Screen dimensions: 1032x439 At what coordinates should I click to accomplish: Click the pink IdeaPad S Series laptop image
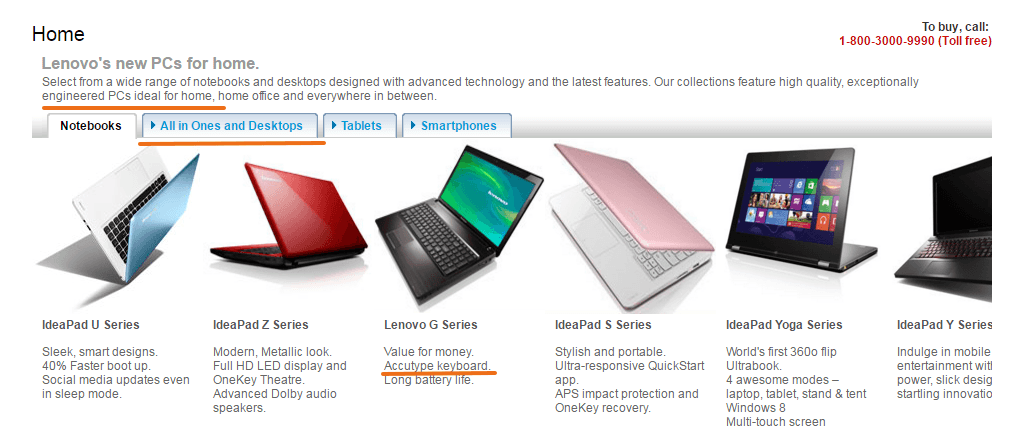tap(633, 227)
